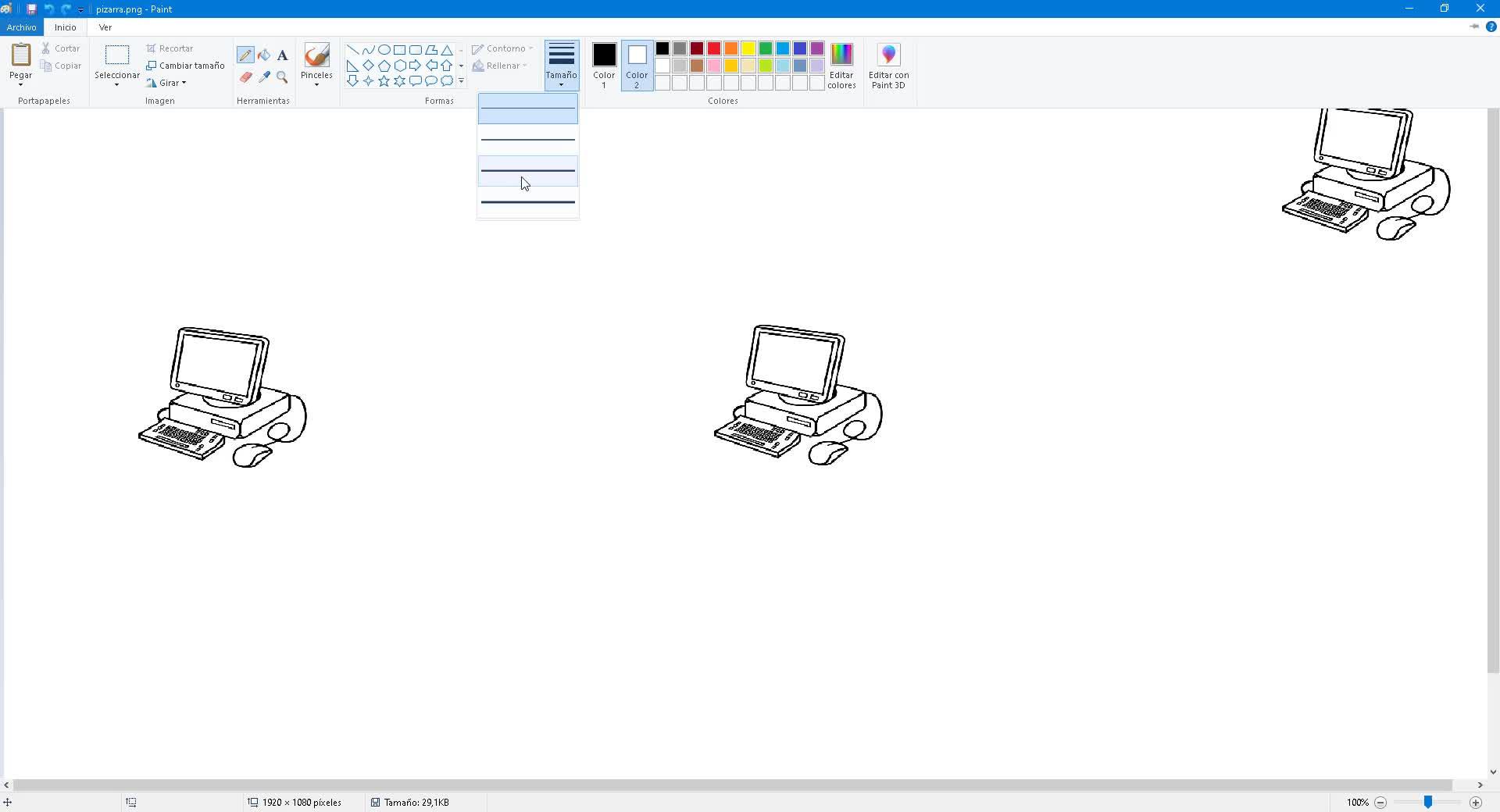
Task: Expand the Customize Quick Access Toolbar arrow
Action: coord(80,9)
